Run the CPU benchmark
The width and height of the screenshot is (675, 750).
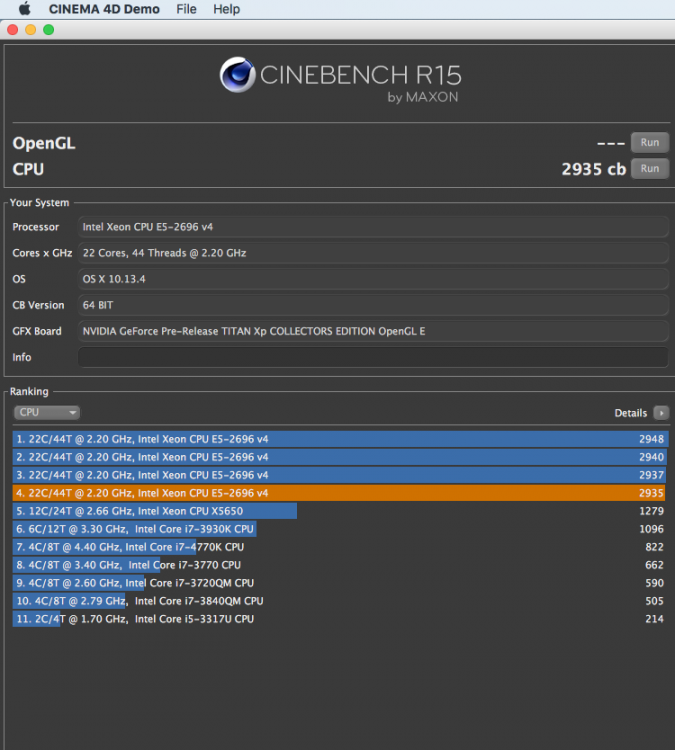coord(650,169)
